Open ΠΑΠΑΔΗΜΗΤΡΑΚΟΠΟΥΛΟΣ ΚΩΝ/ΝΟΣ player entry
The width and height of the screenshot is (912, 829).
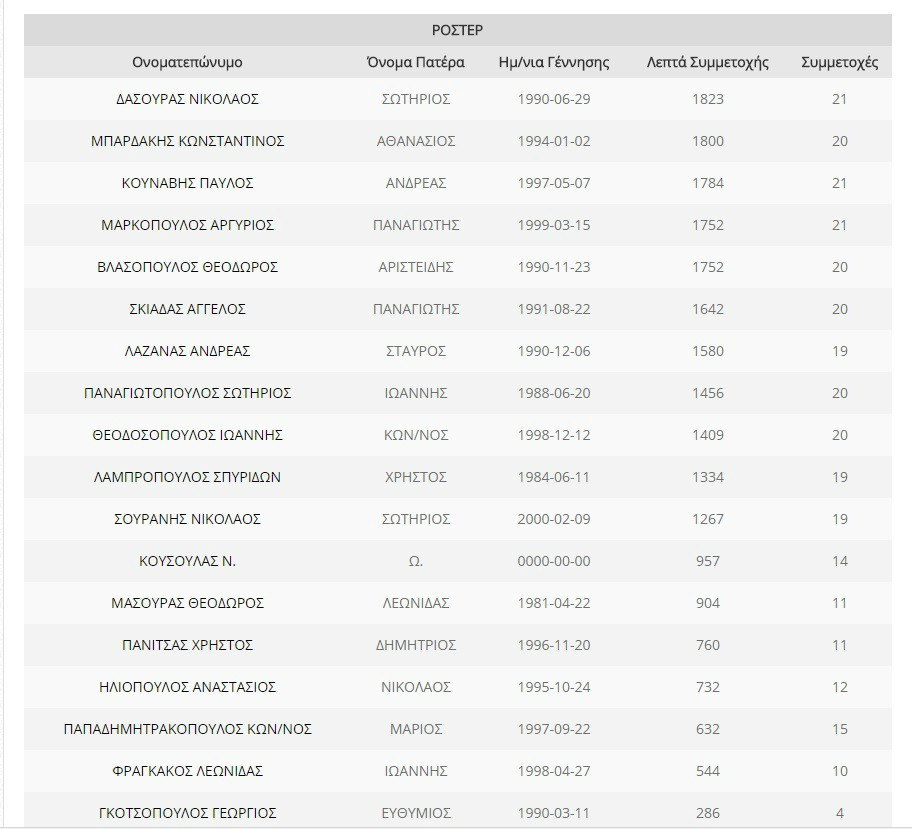[187, 729]
